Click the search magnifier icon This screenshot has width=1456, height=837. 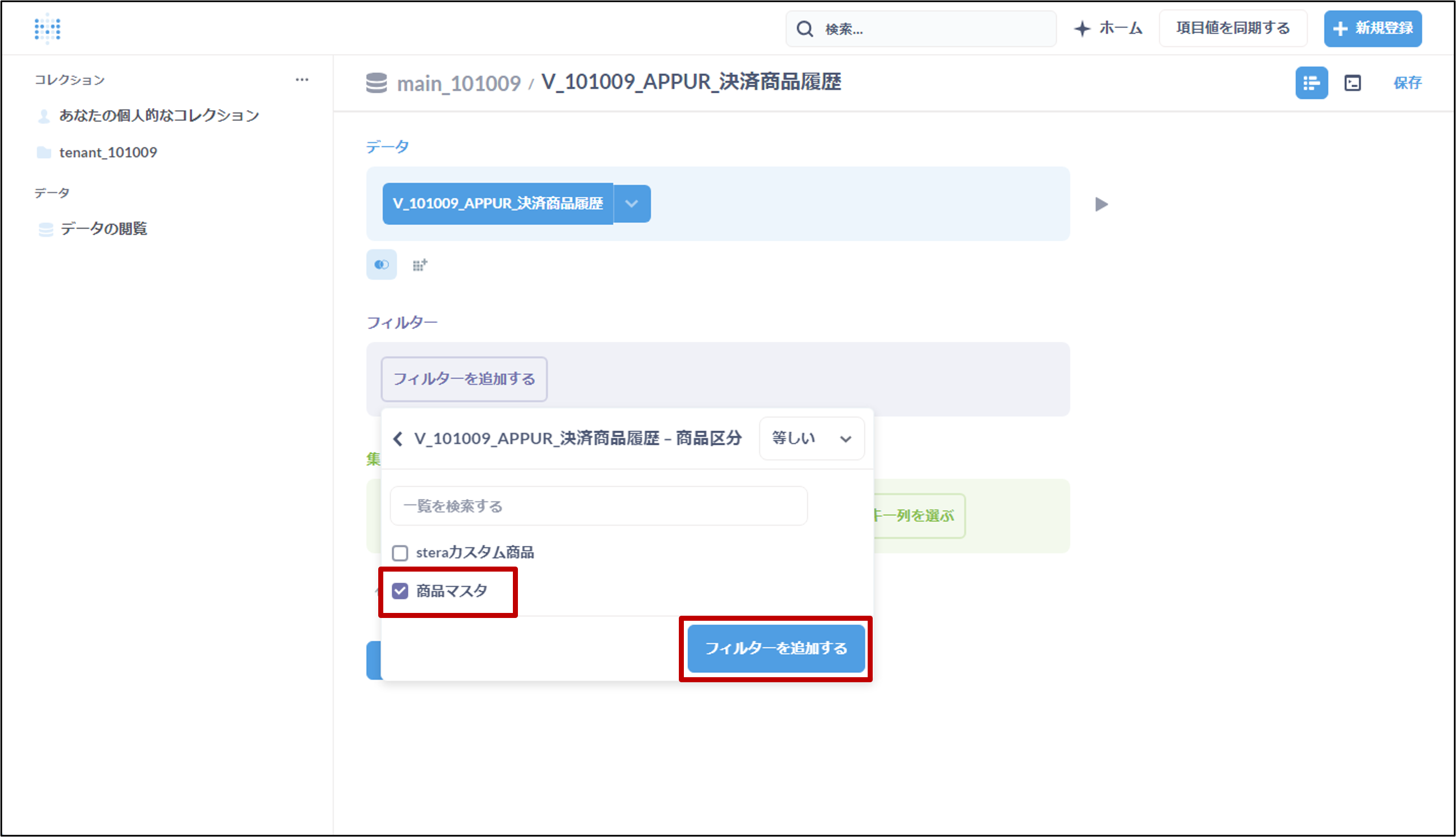pyautogui.click(x=805, y=28)
